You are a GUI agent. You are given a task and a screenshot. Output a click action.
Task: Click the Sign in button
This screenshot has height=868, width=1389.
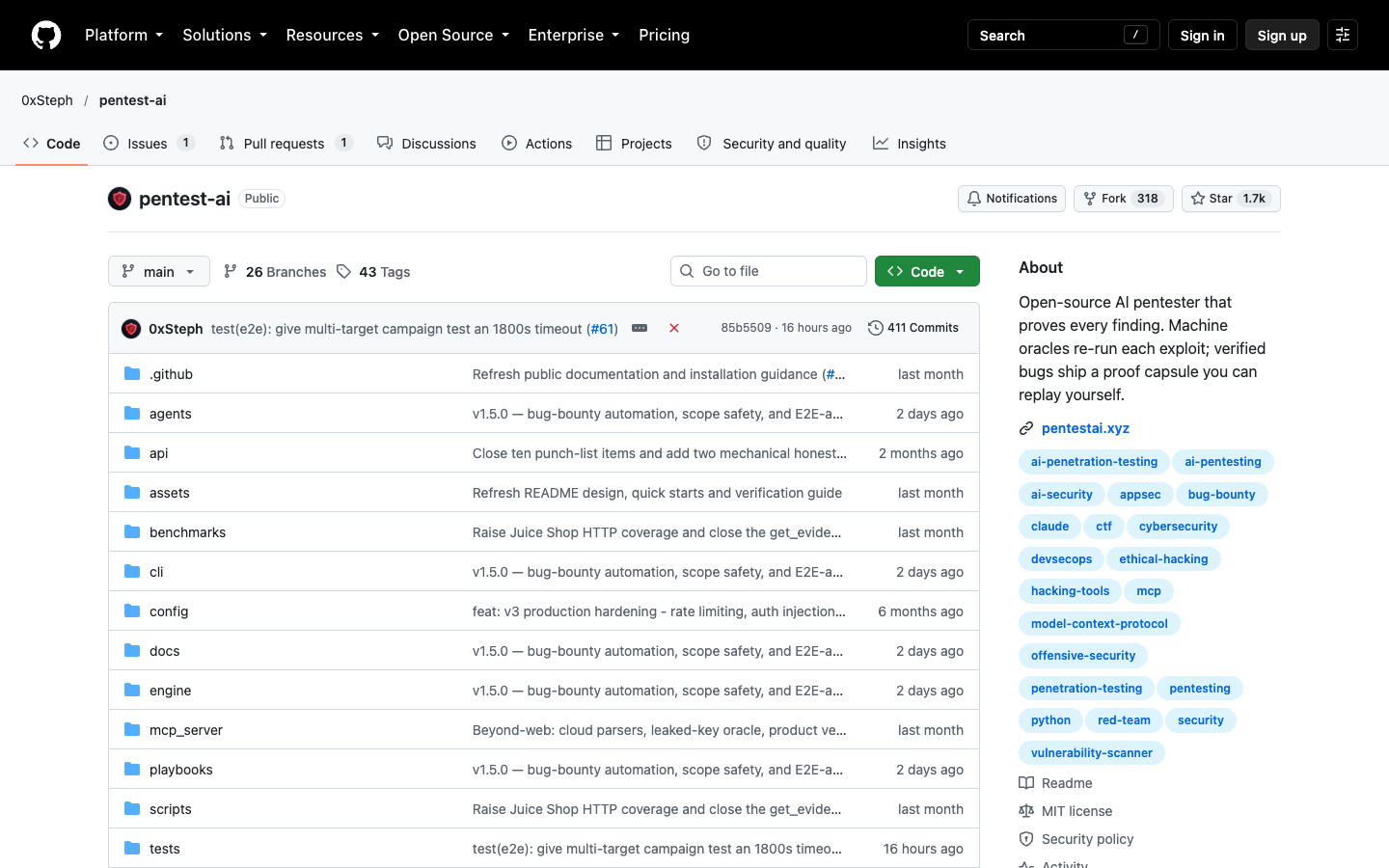[1202, 35]
